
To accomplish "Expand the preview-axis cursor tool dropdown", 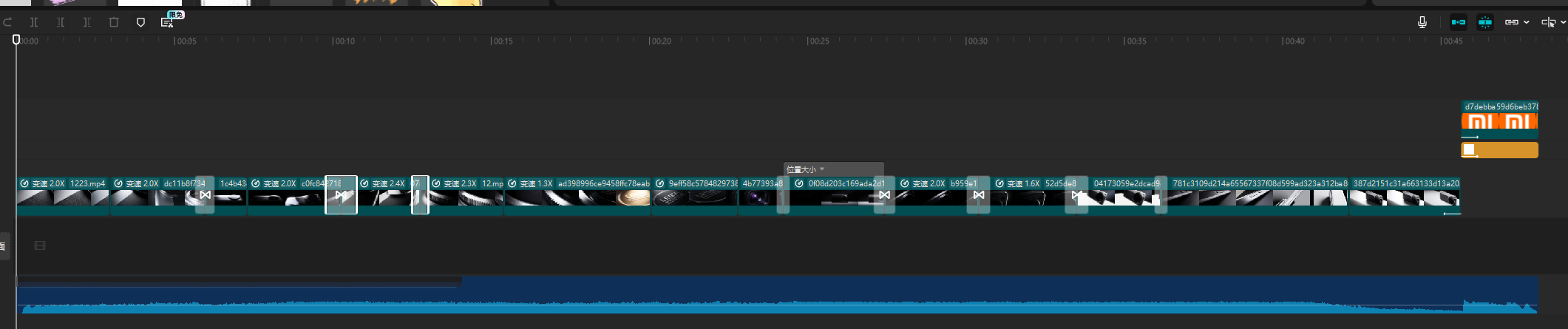I will (x=1563, y=22).
